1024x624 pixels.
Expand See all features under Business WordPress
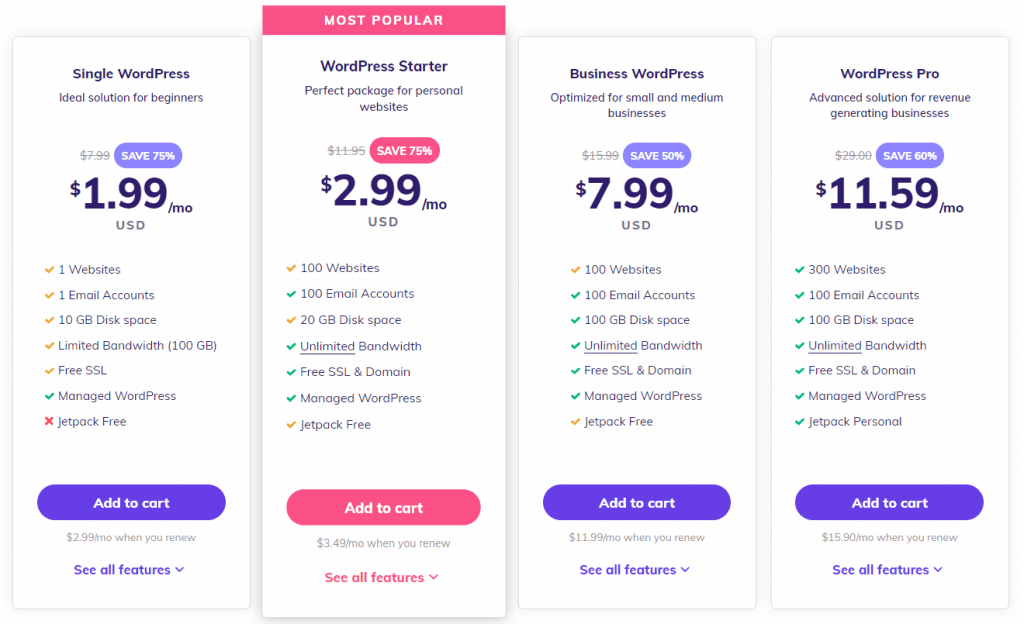coord(636,569)
